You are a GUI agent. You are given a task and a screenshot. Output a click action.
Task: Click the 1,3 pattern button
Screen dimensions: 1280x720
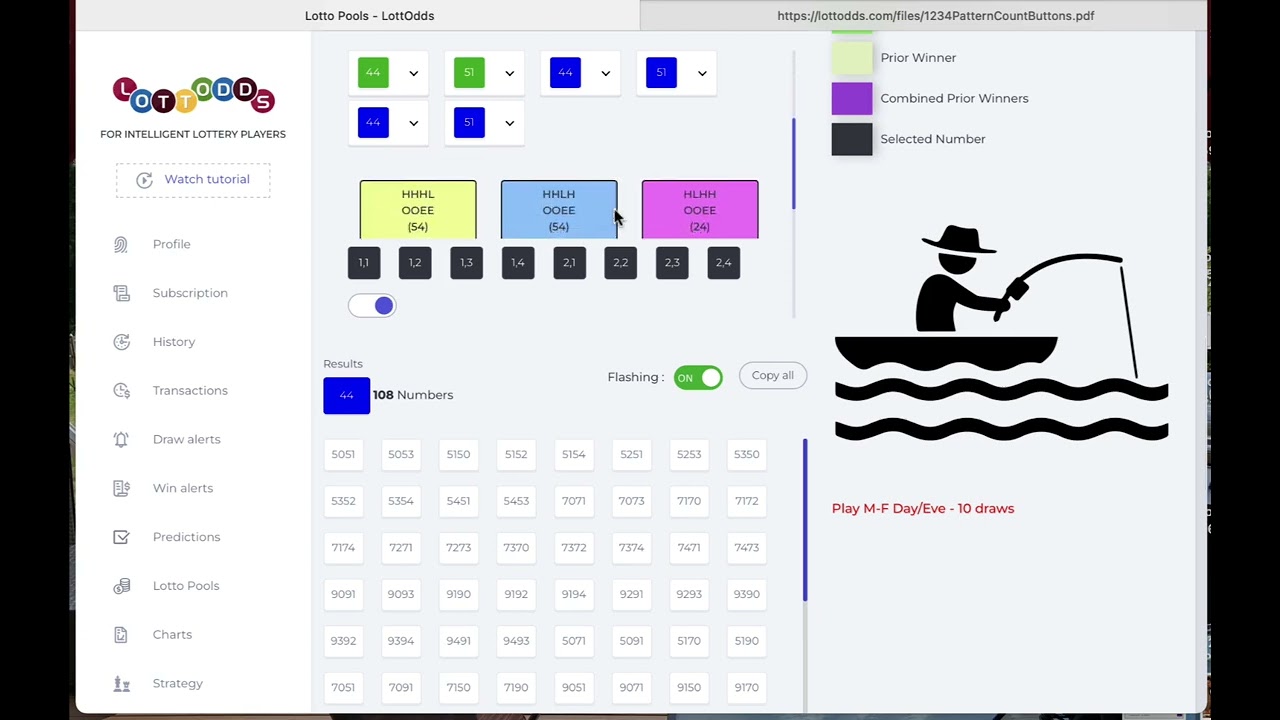coord(466,263)
